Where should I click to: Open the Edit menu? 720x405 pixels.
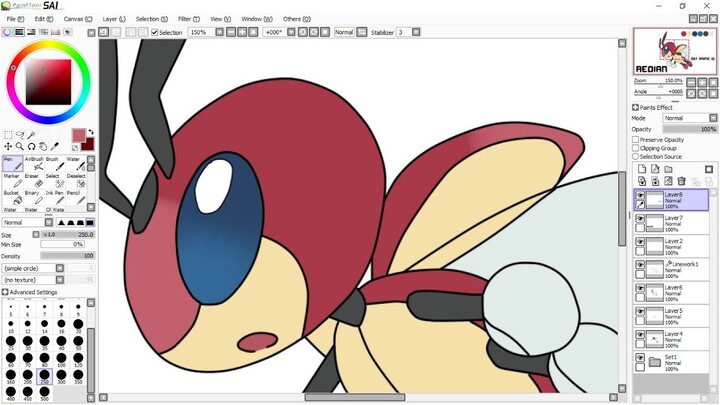[x=44, y=19]
